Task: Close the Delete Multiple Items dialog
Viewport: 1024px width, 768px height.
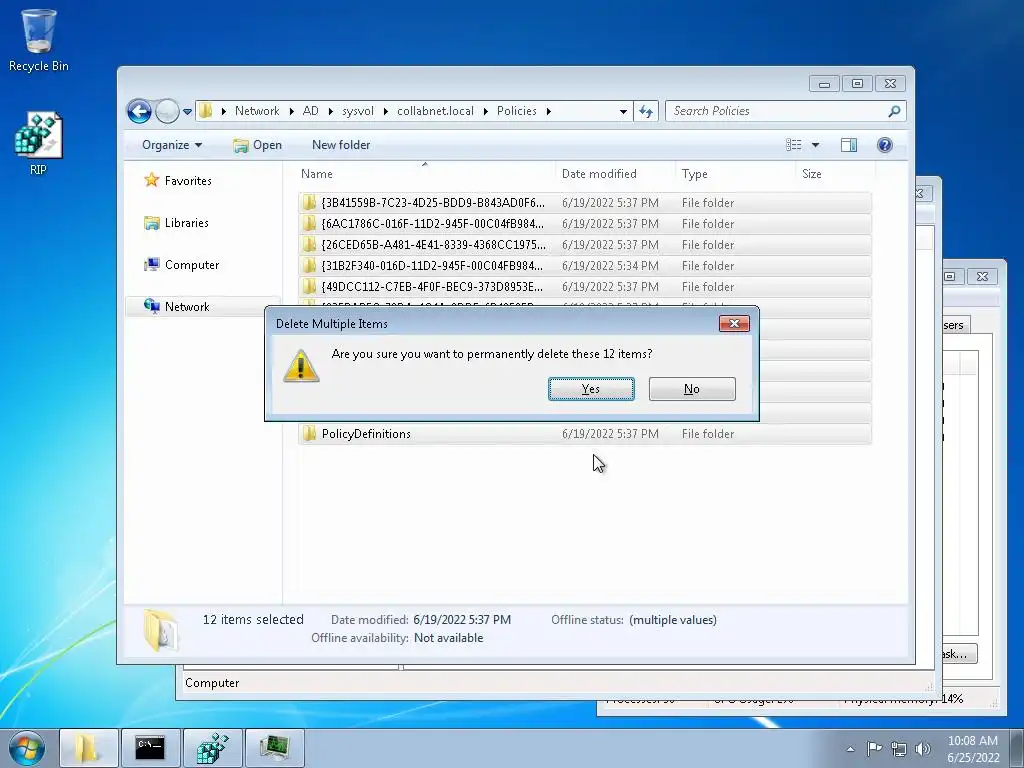Action: pyautogui.click(x=734, y=323)
